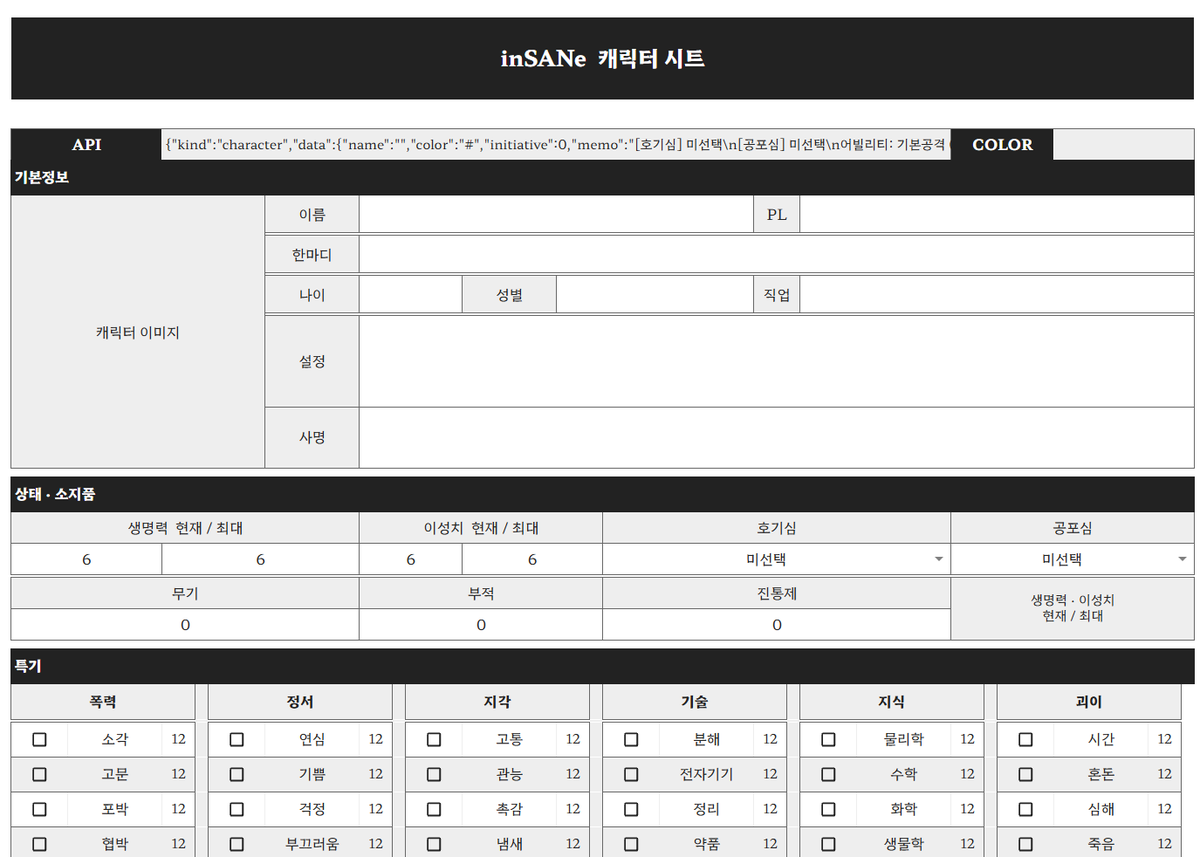
Task: Tick the 포박 checkbox
Action: [39, 809]
